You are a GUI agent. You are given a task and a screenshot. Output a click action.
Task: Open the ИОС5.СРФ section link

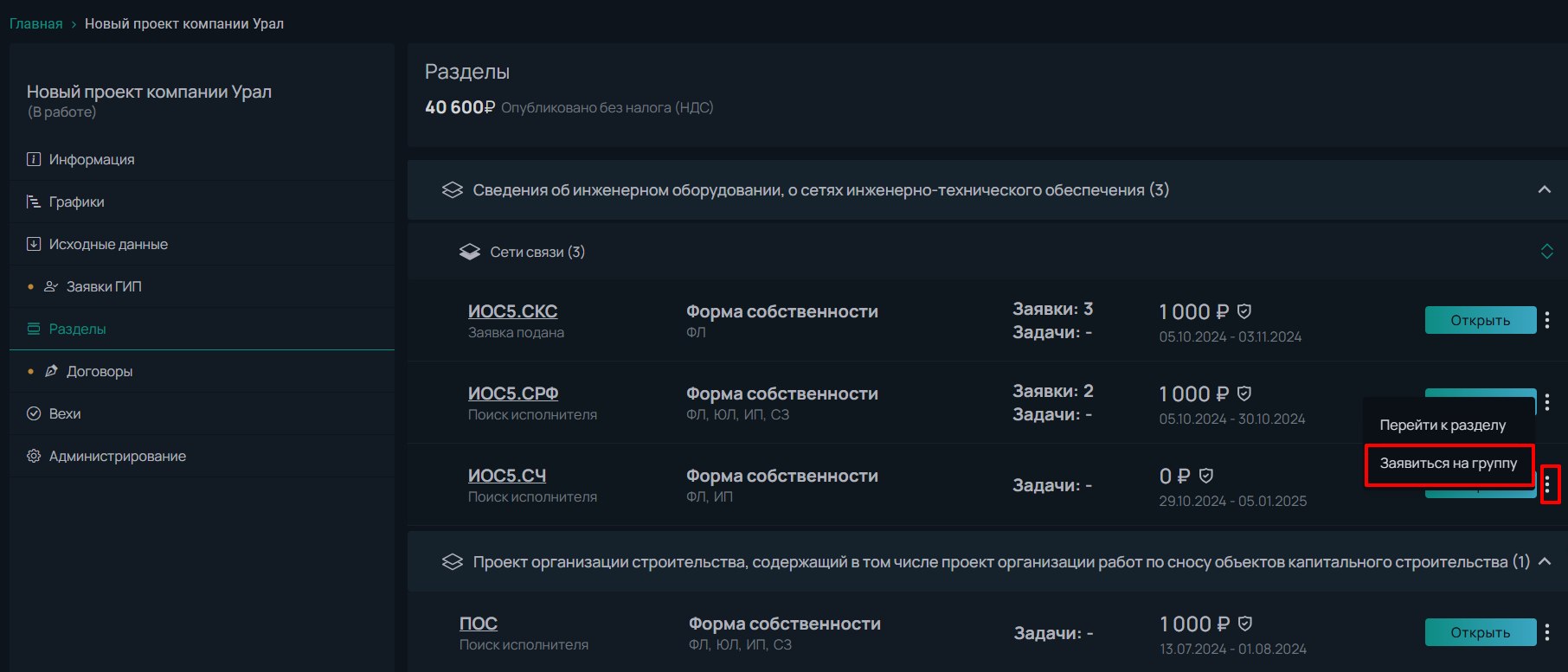(513, 394)
